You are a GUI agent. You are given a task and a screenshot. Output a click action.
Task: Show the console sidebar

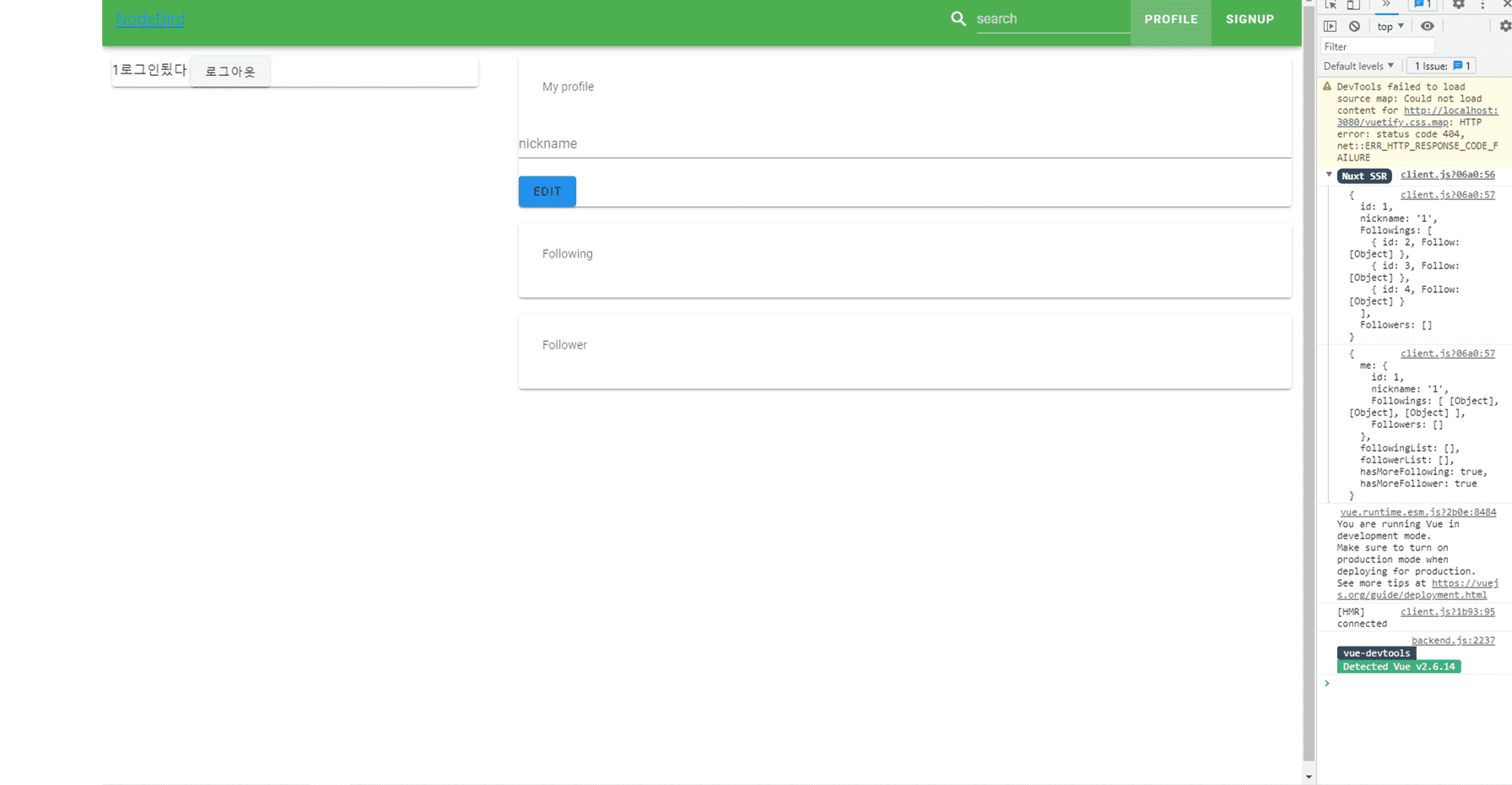pyautogui.click(x=1331, y=26)
